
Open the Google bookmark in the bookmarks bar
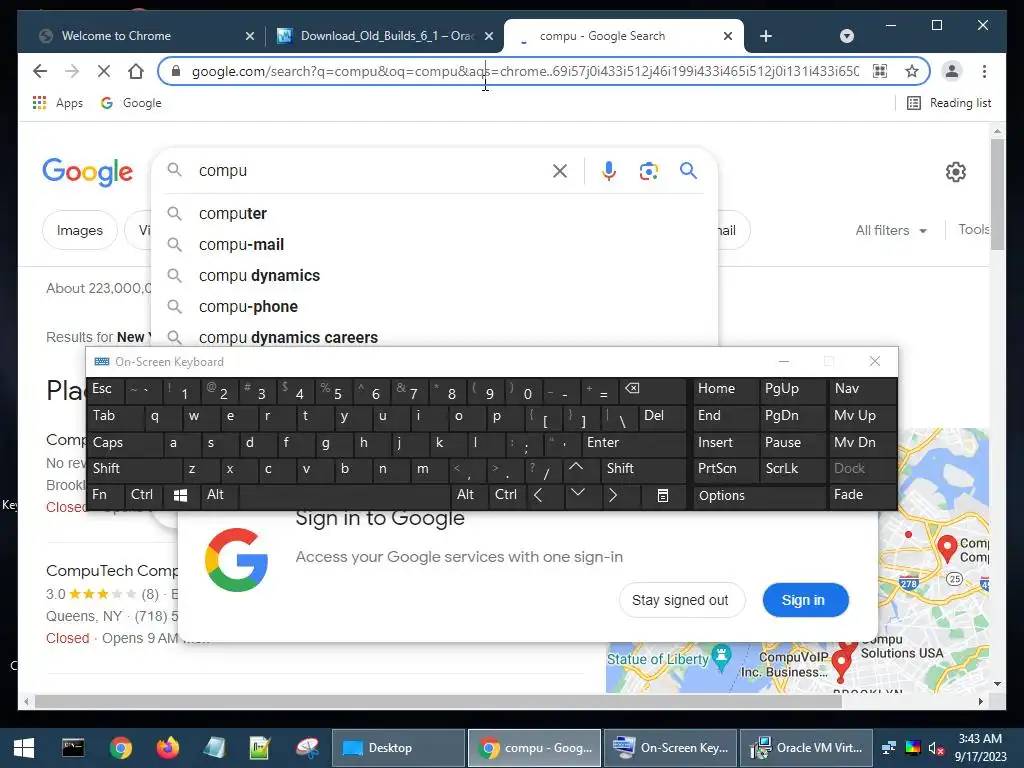[x=131, y=103]
